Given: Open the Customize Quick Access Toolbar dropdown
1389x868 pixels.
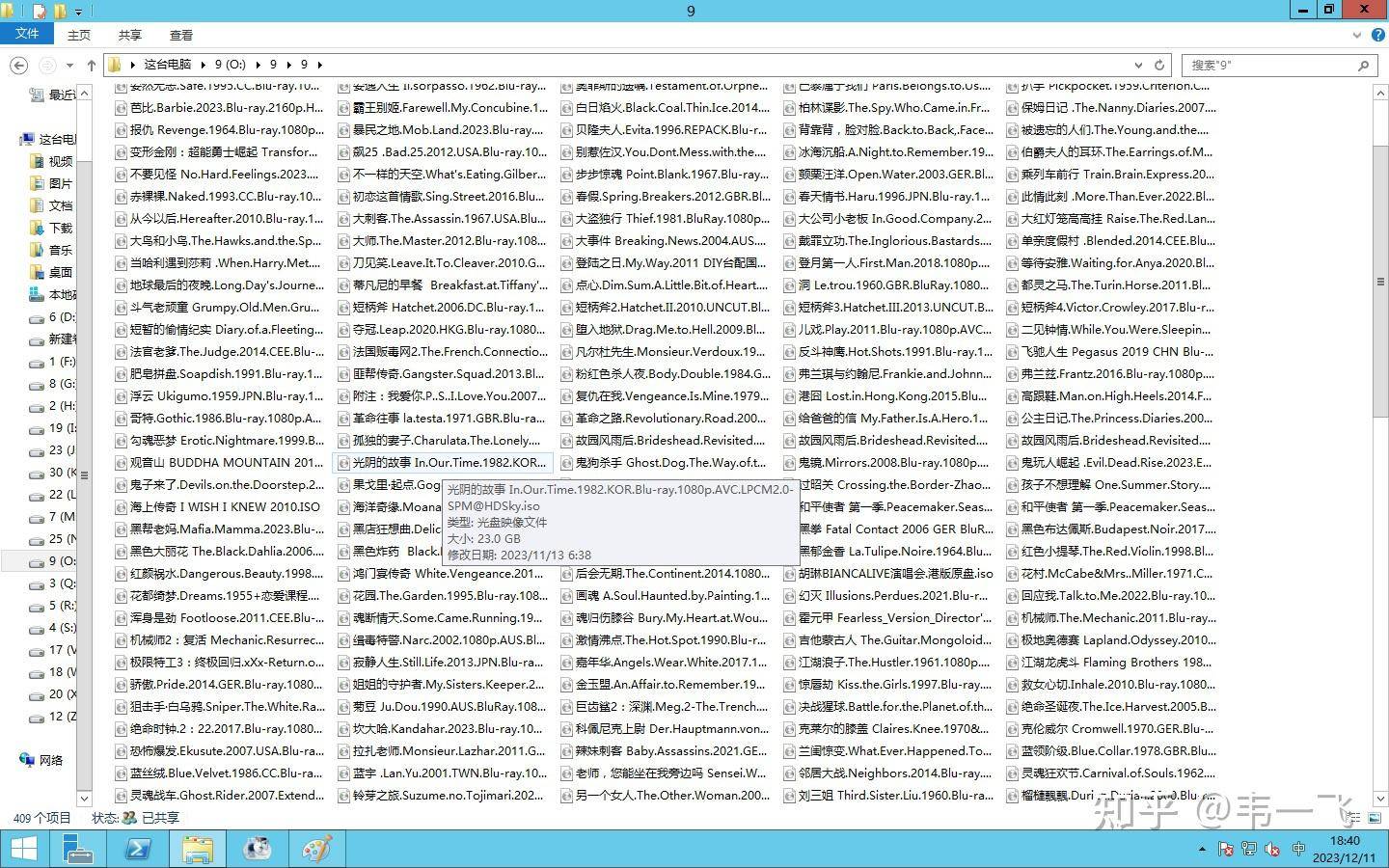Looking at the screenshot, I should (78, 13).
